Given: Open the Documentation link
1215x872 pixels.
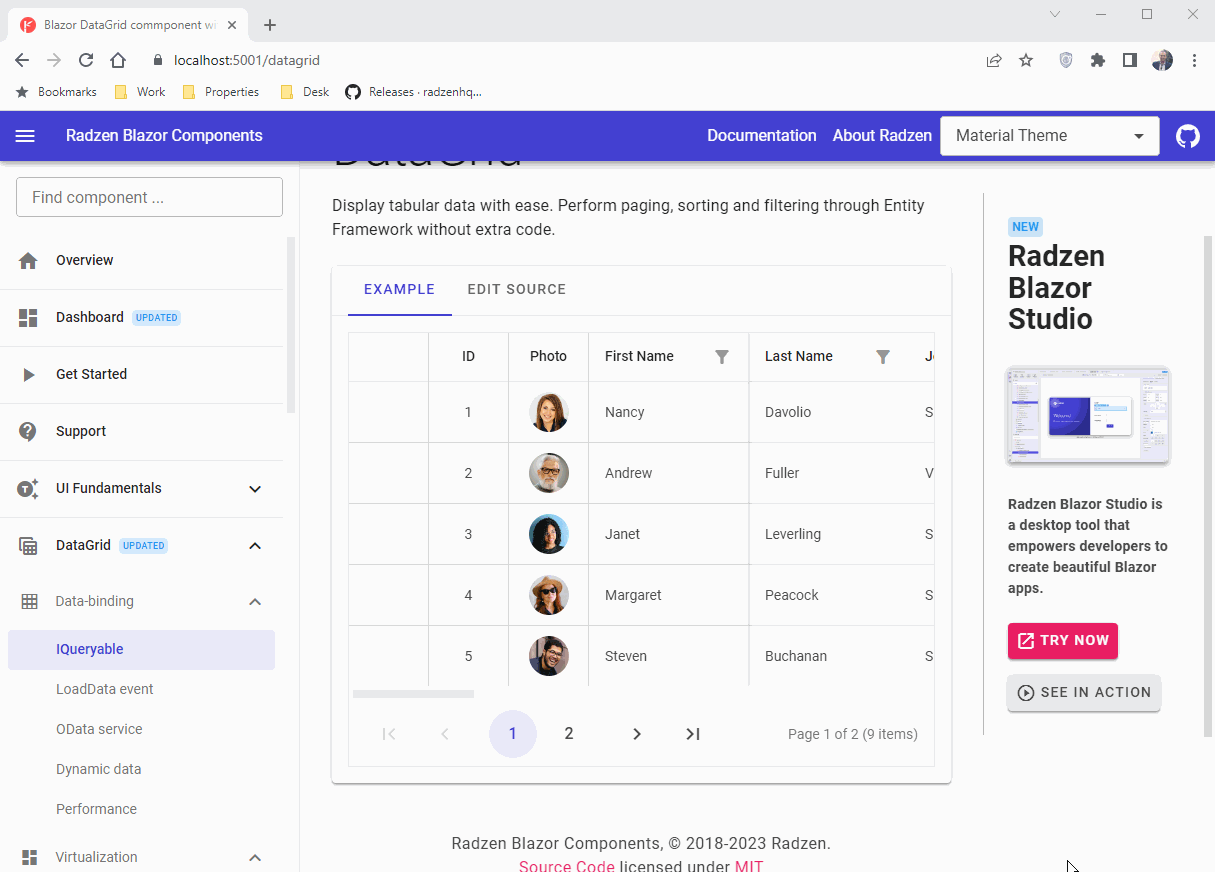Looking at the screenshot, I should 762,136.
